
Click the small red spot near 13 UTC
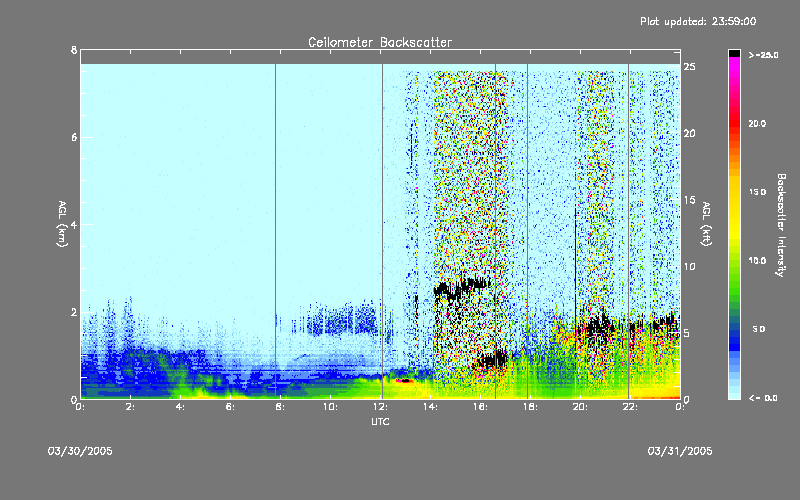pyautogui.click(x=405, y=381)
